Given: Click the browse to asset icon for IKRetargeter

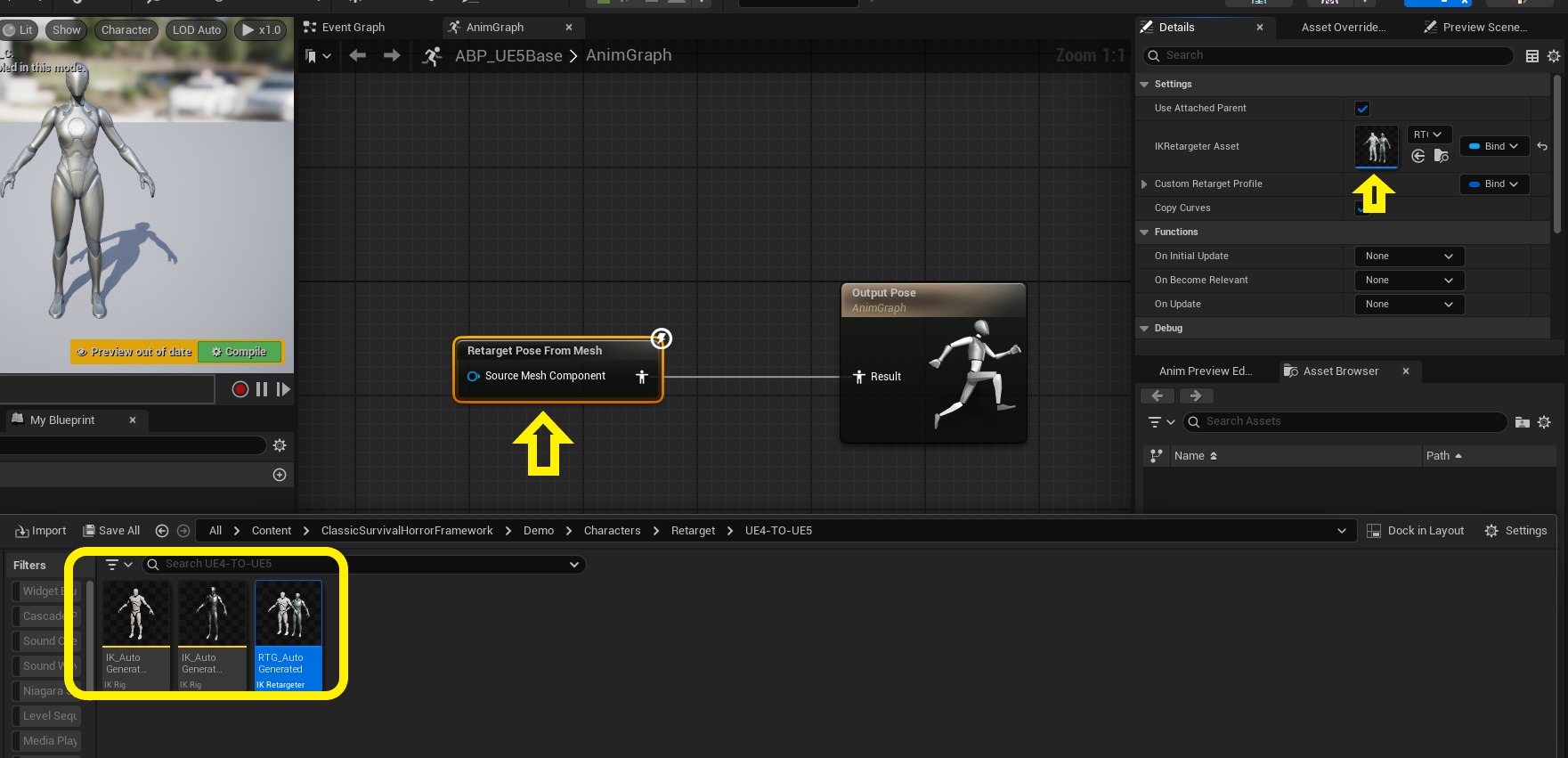Looking at the screenshot, I should [x=1441, y=157].
